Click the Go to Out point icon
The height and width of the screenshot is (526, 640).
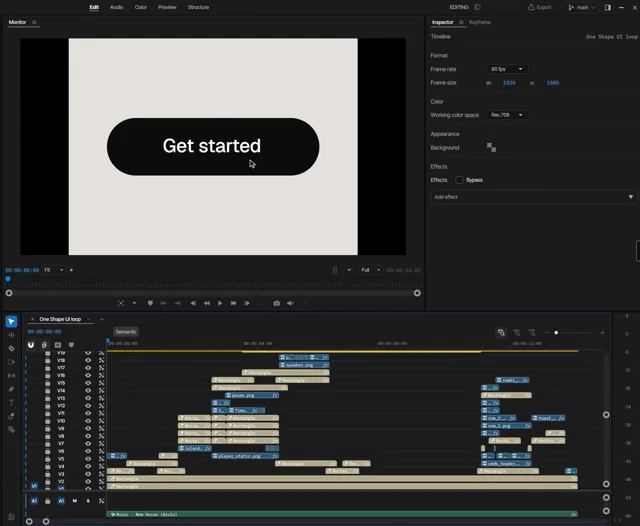pos(178,303)
